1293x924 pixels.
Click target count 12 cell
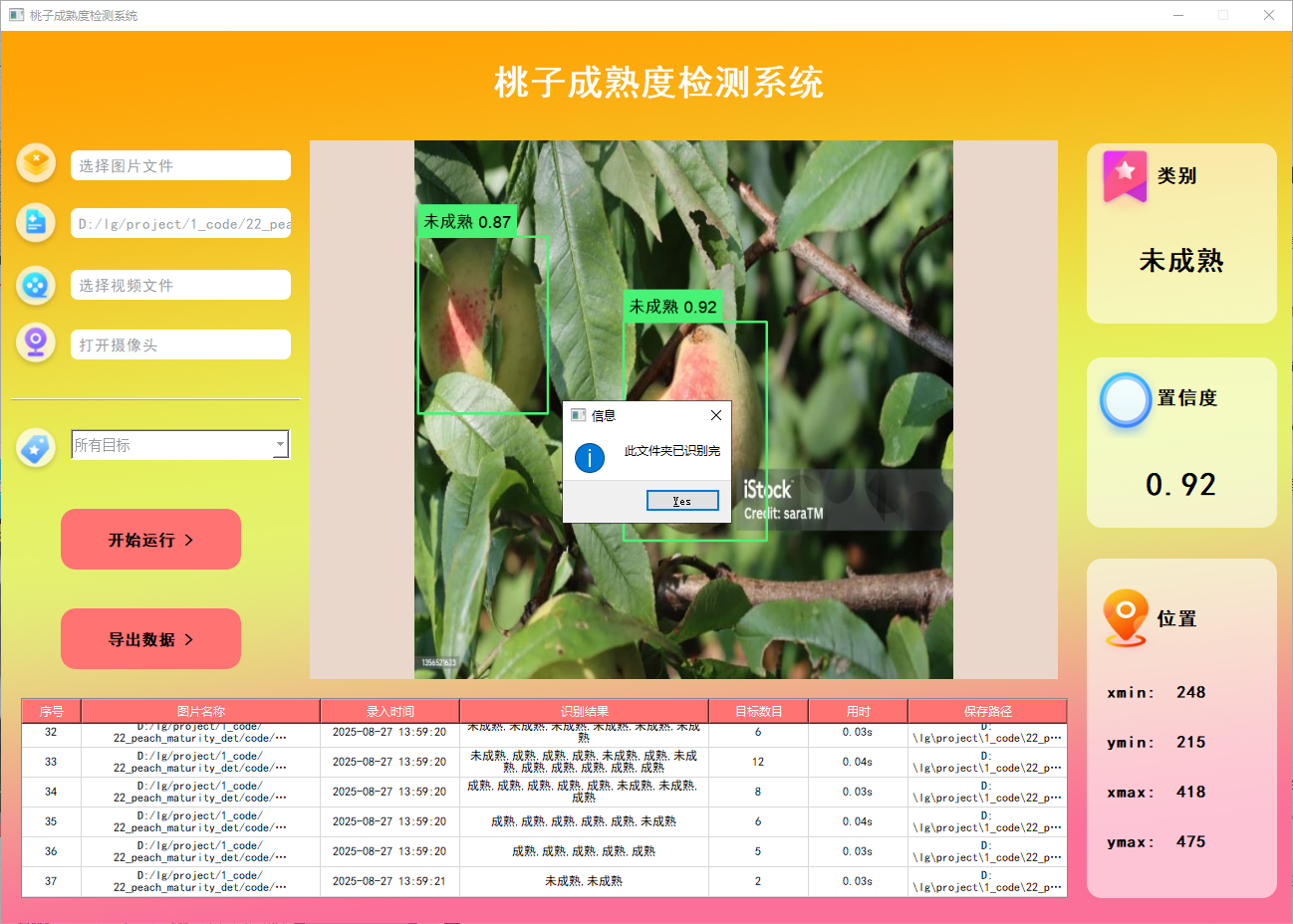pos(758,762)
